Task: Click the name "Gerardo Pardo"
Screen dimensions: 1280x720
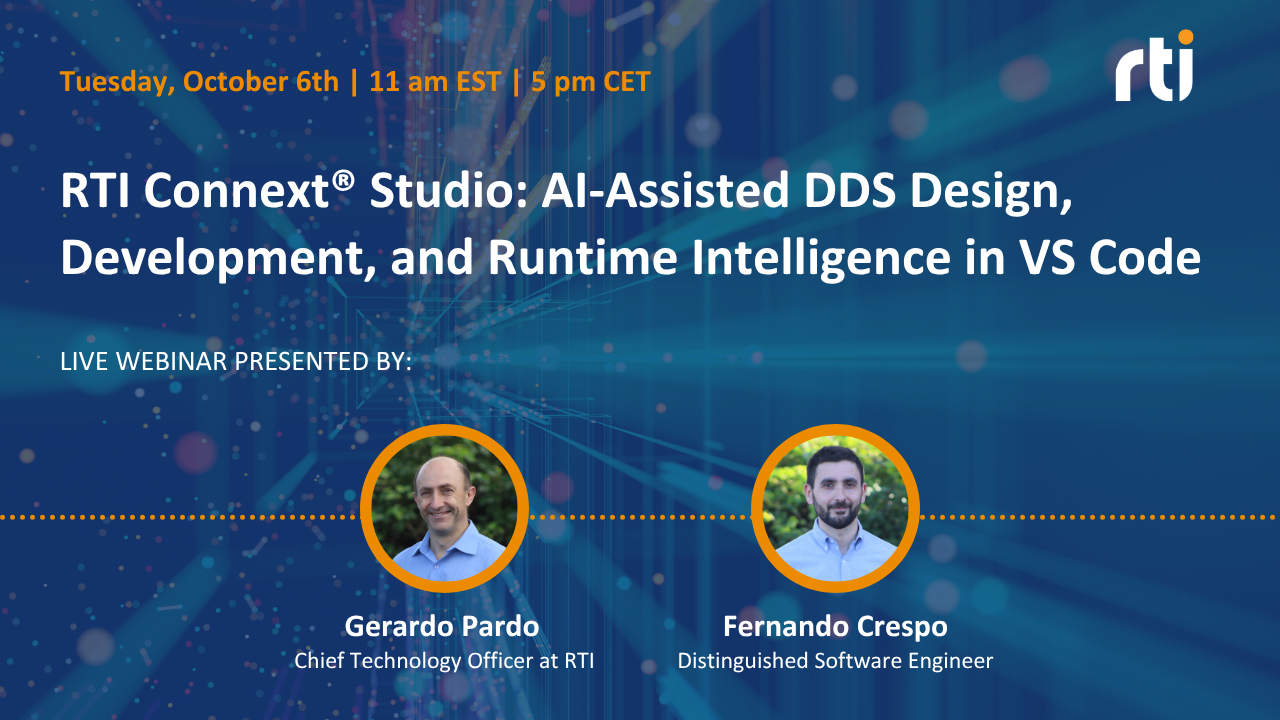Action: [x=442, y=627]
